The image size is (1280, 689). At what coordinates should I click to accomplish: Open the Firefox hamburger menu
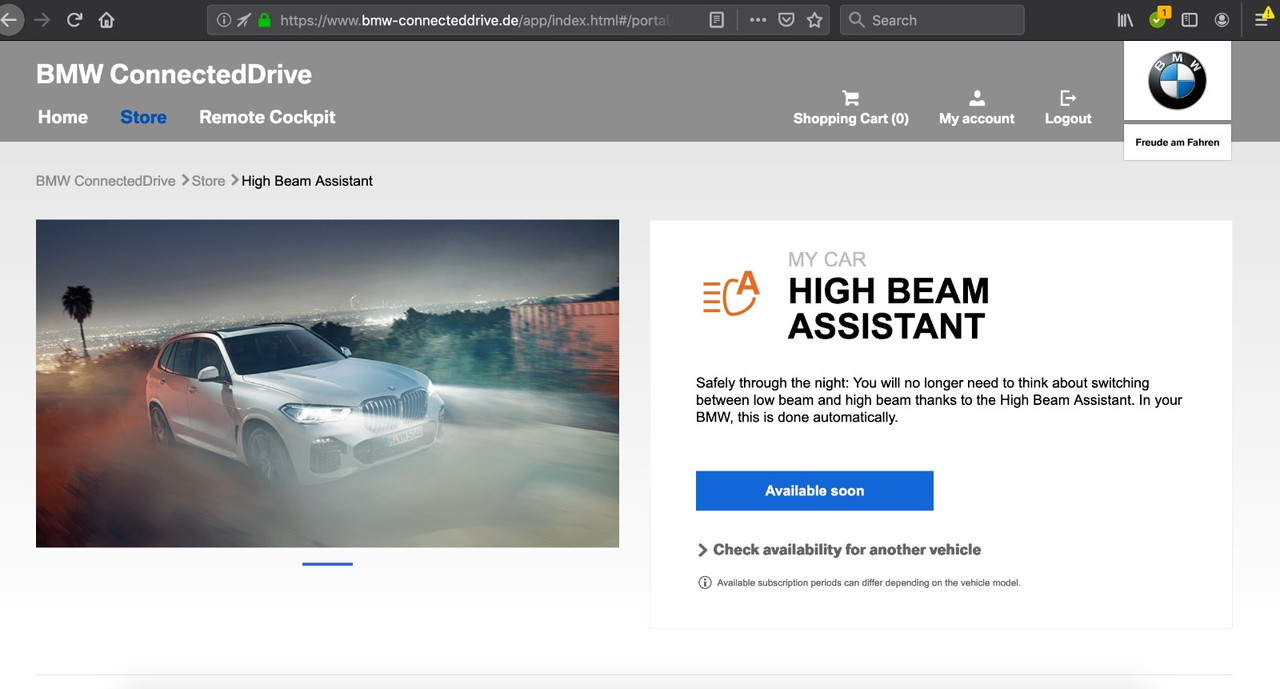(x=1262, y=18)
